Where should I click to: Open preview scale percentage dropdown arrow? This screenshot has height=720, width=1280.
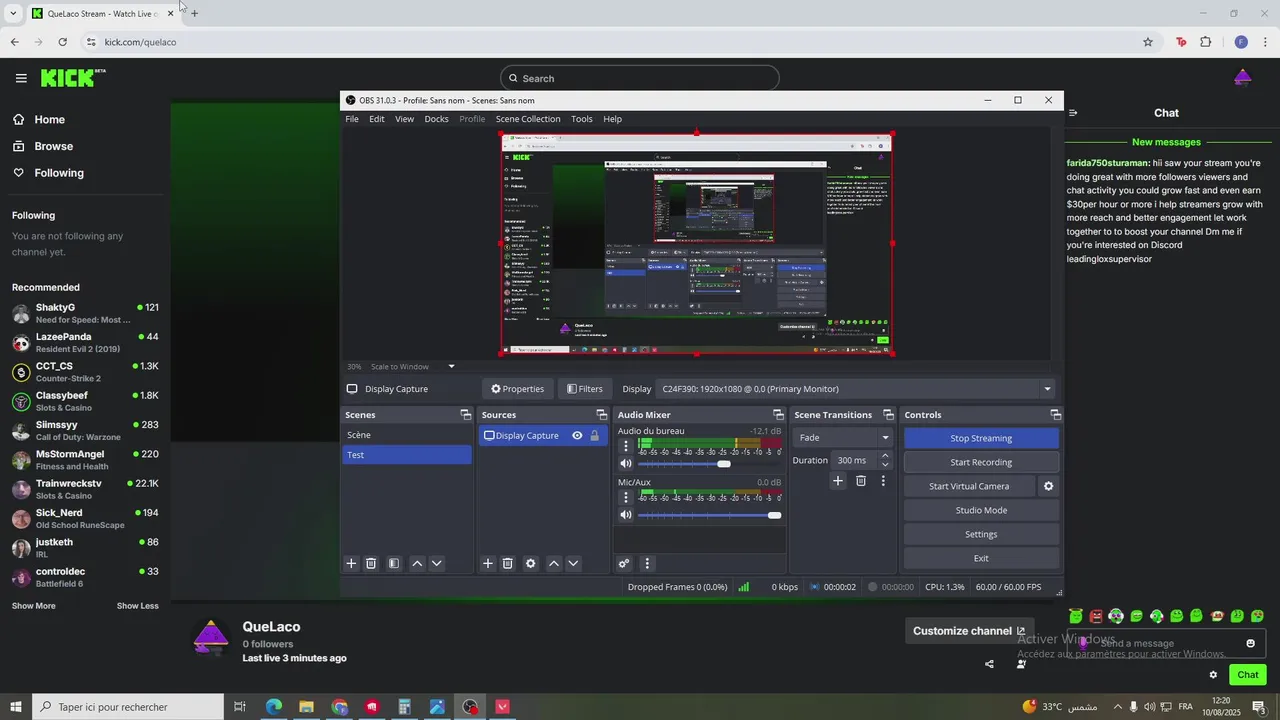pyautogui.click(x=451, y=366)
